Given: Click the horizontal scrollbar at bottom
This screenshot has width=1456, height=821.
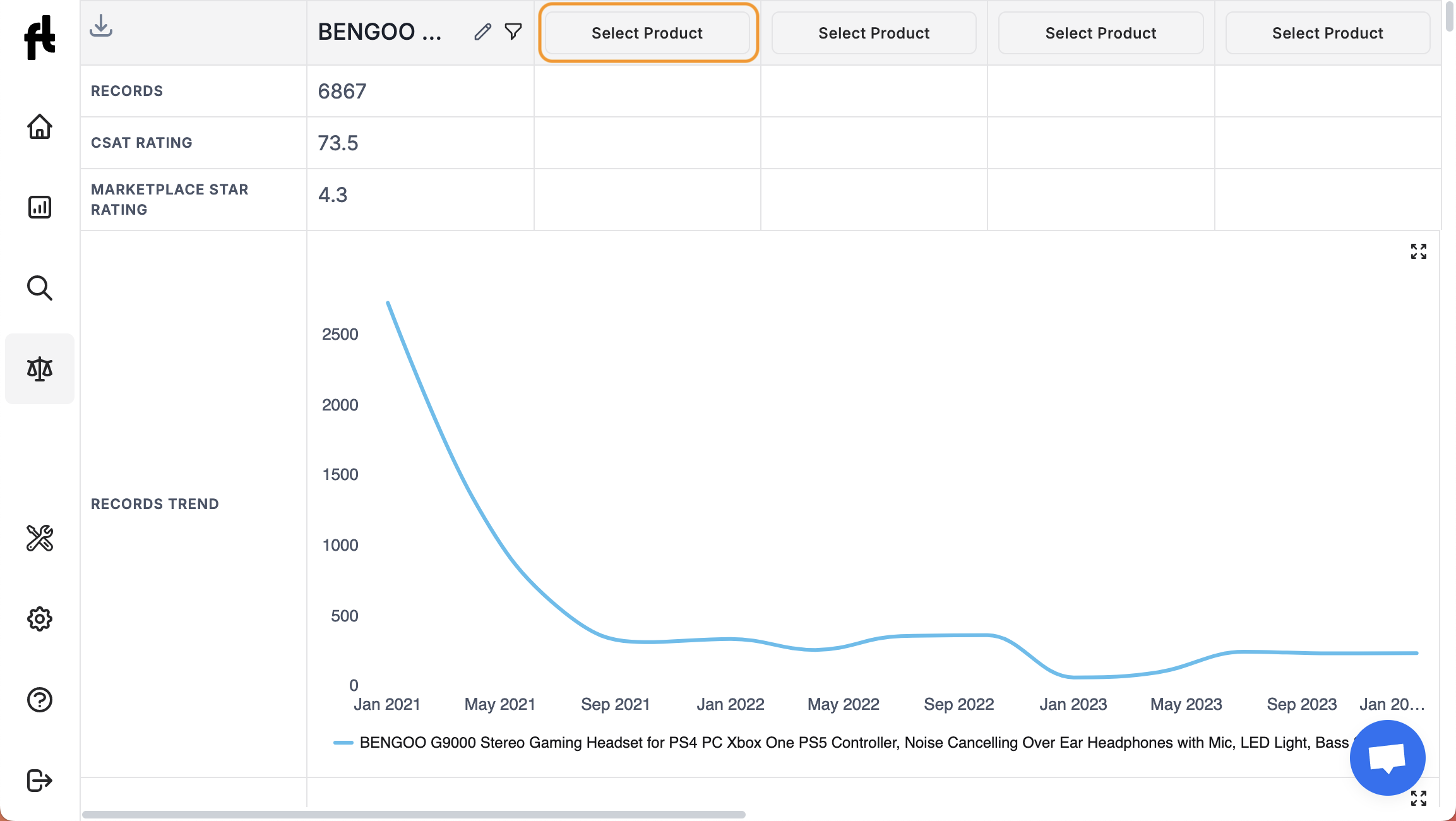Looking at the screenshot, I should click(x=414, y=815).
